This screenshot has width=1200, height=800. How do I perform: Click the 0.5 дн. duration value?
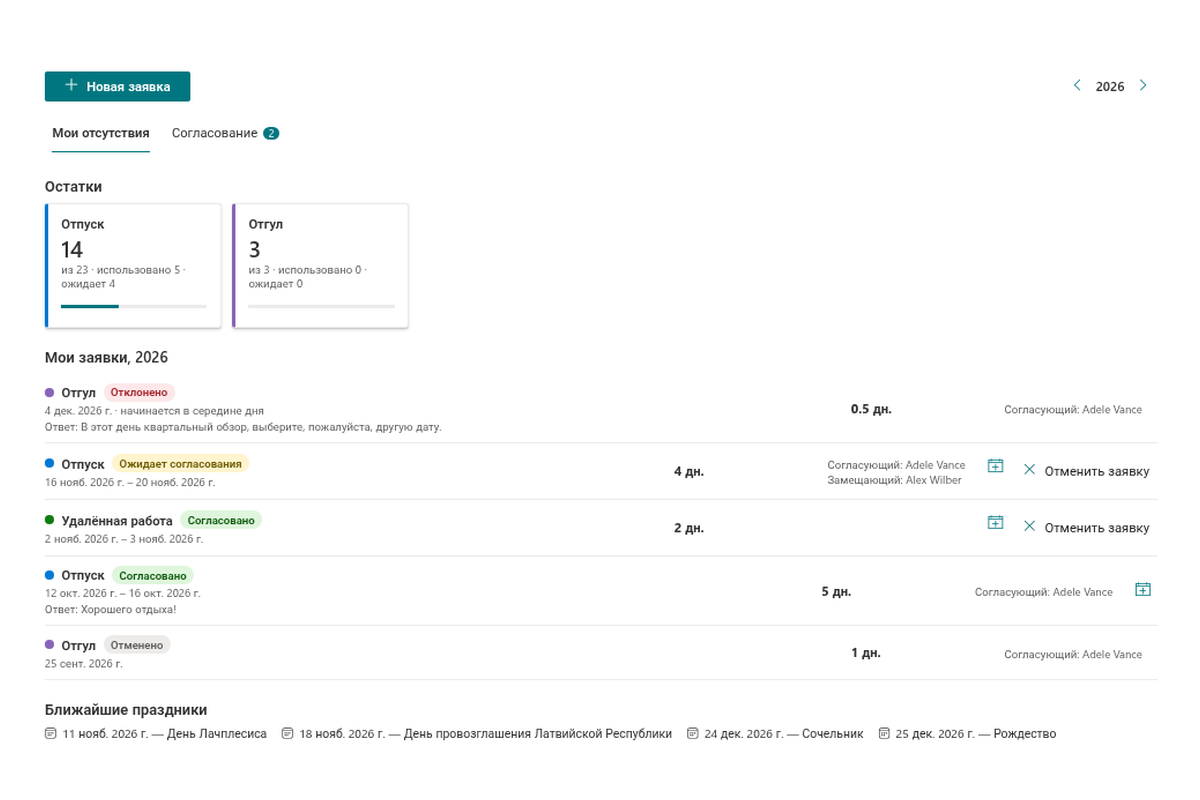pos(871,409)
